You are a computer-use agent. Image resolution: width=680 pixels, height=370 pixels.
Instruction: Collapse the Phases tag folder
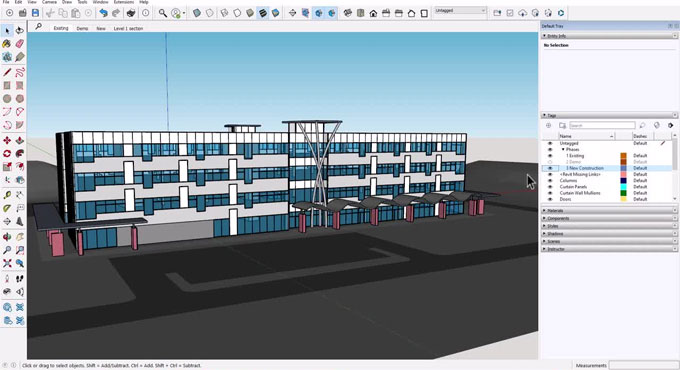(x=563, y=149)
